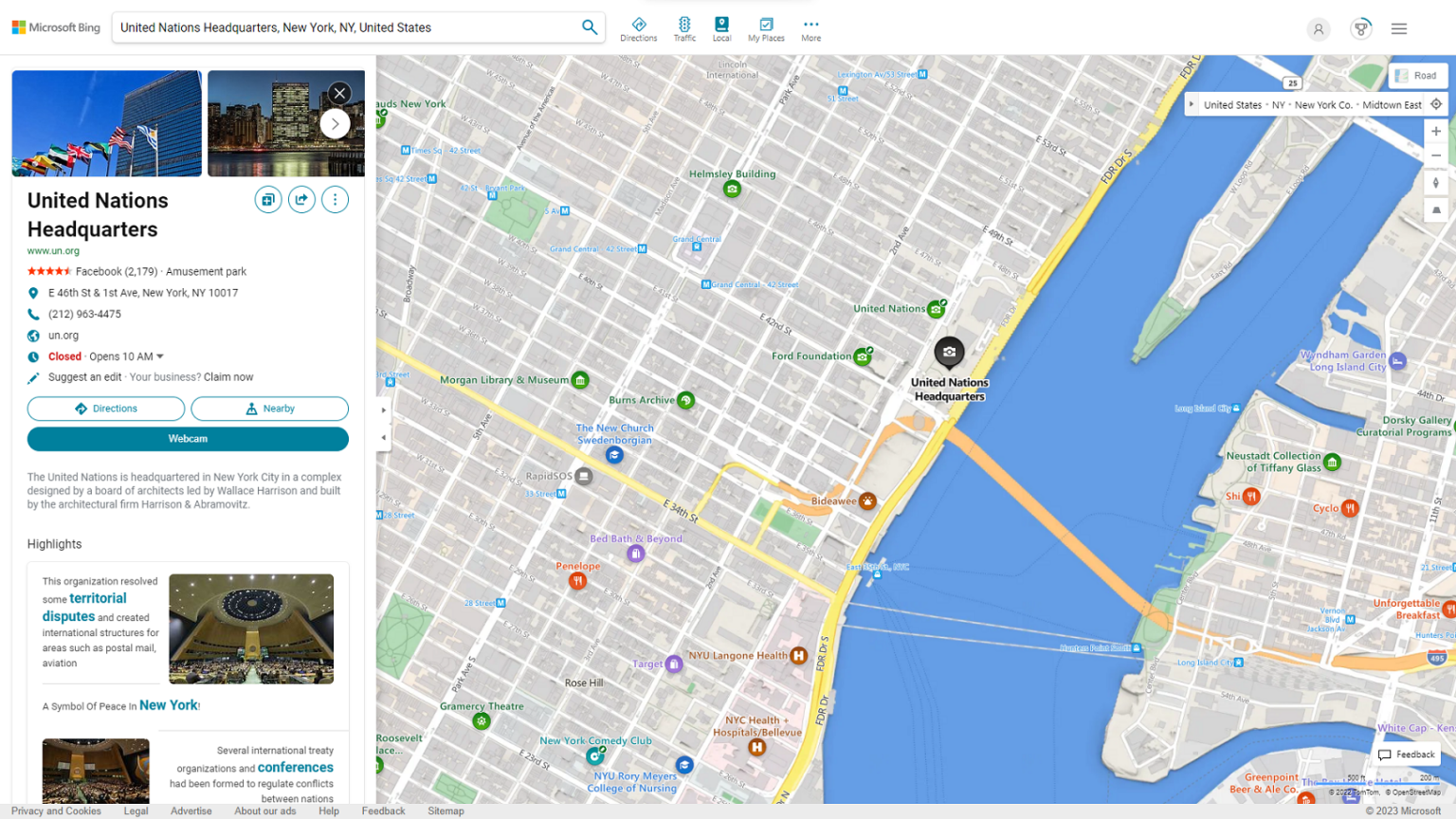
Task: Open the listing's three-dot options
Action: pos(335,199)
